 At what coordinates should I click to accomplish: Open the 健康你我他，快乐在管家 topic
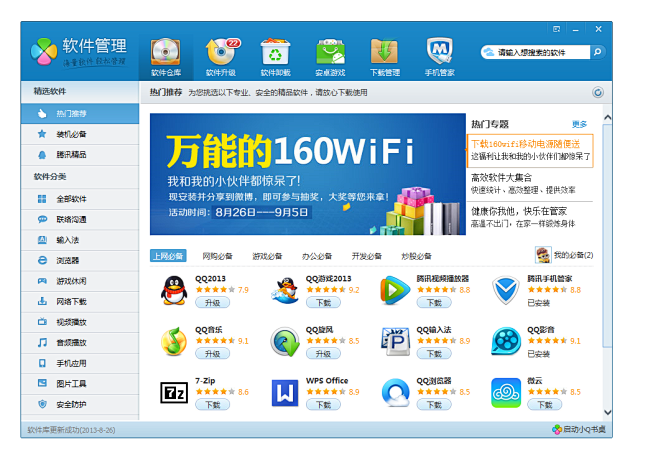point(530,217)
